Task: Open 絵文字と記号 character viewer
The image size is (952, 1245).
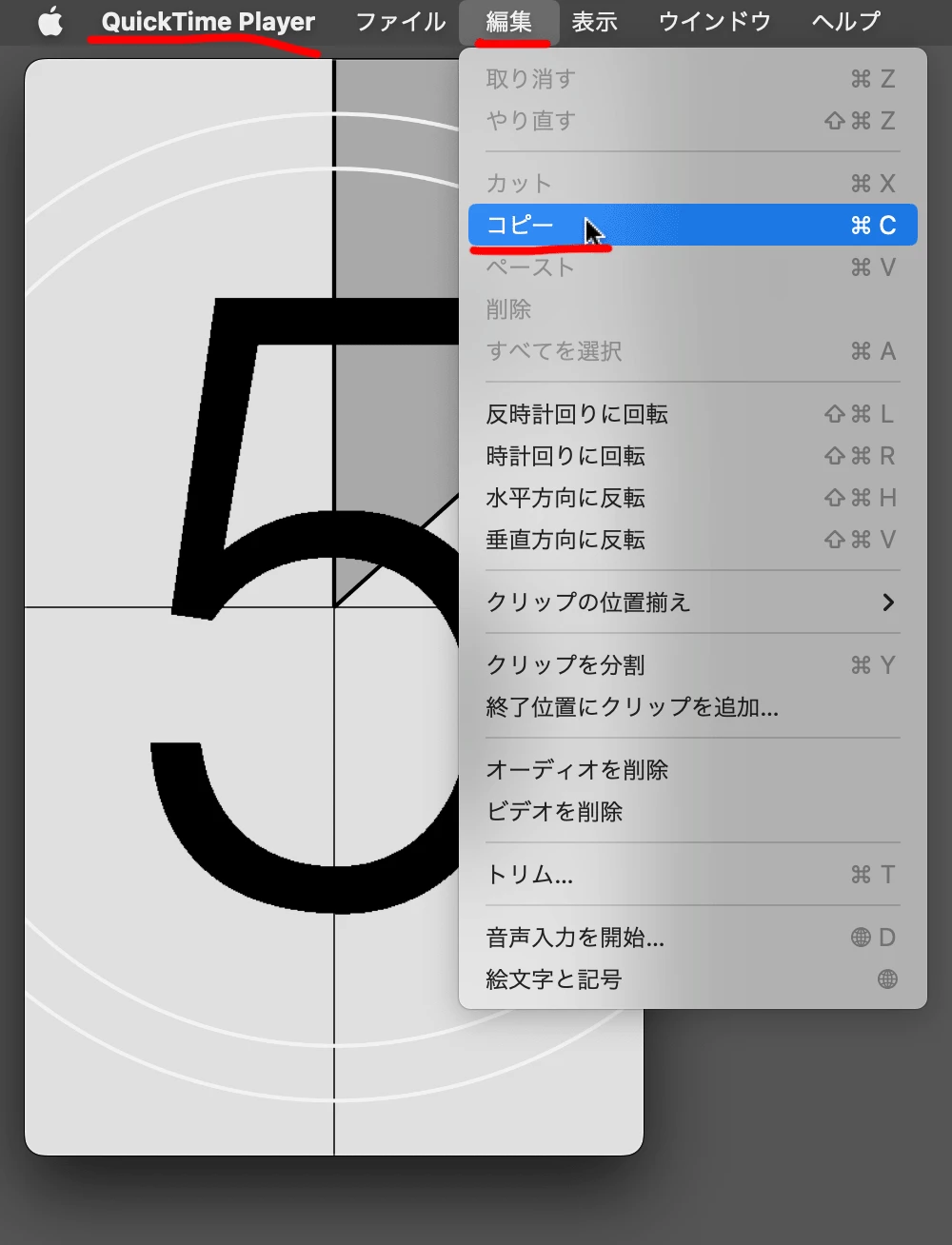Action: (693, 979)
